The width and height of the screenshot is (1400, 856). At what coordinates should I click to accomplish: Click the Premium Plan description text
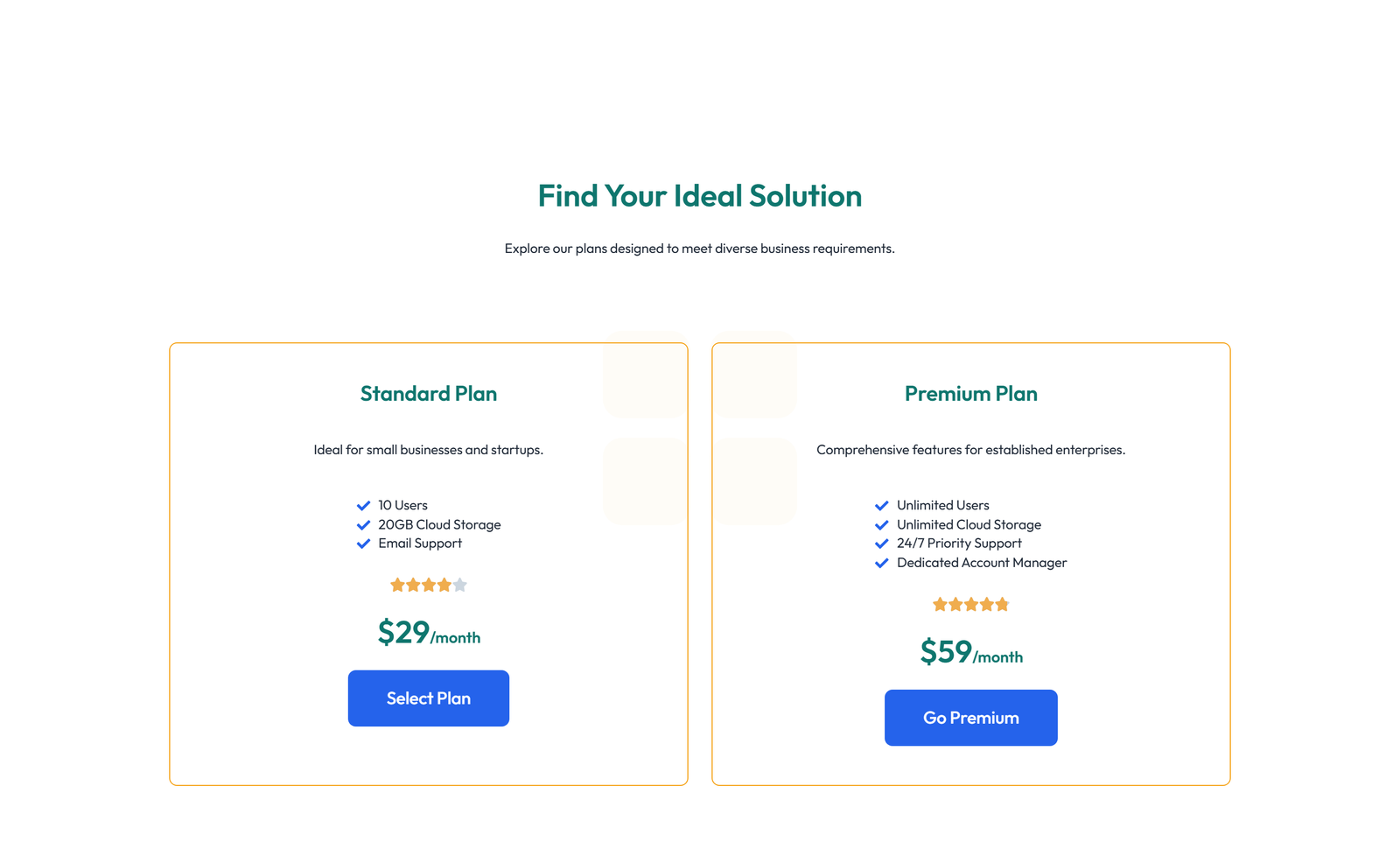tap(970, 449)
